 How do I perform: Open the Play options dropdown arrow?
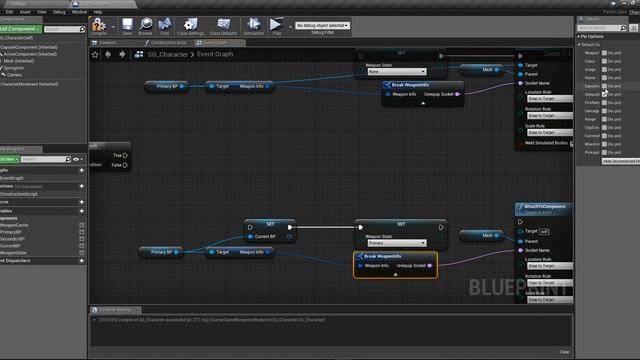tap(290, 27)
